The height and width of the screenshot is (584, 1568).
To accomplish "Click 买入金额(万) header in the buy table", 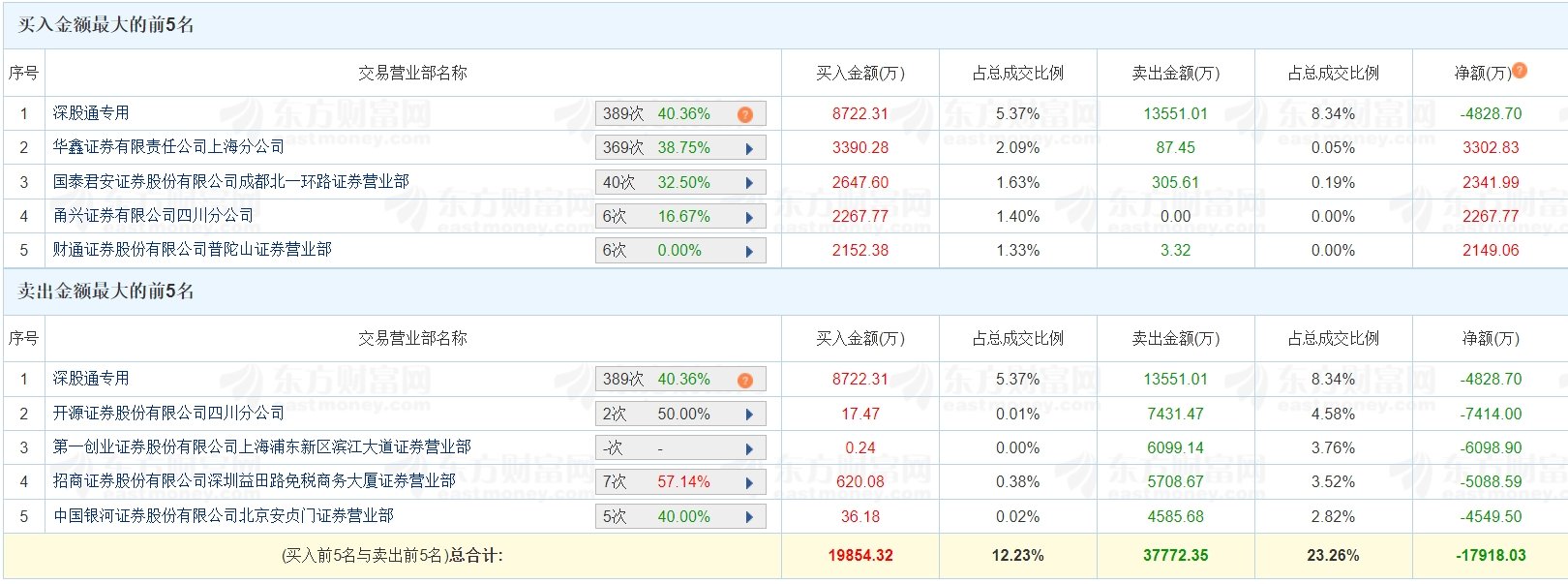I will (x=859, y=73).
